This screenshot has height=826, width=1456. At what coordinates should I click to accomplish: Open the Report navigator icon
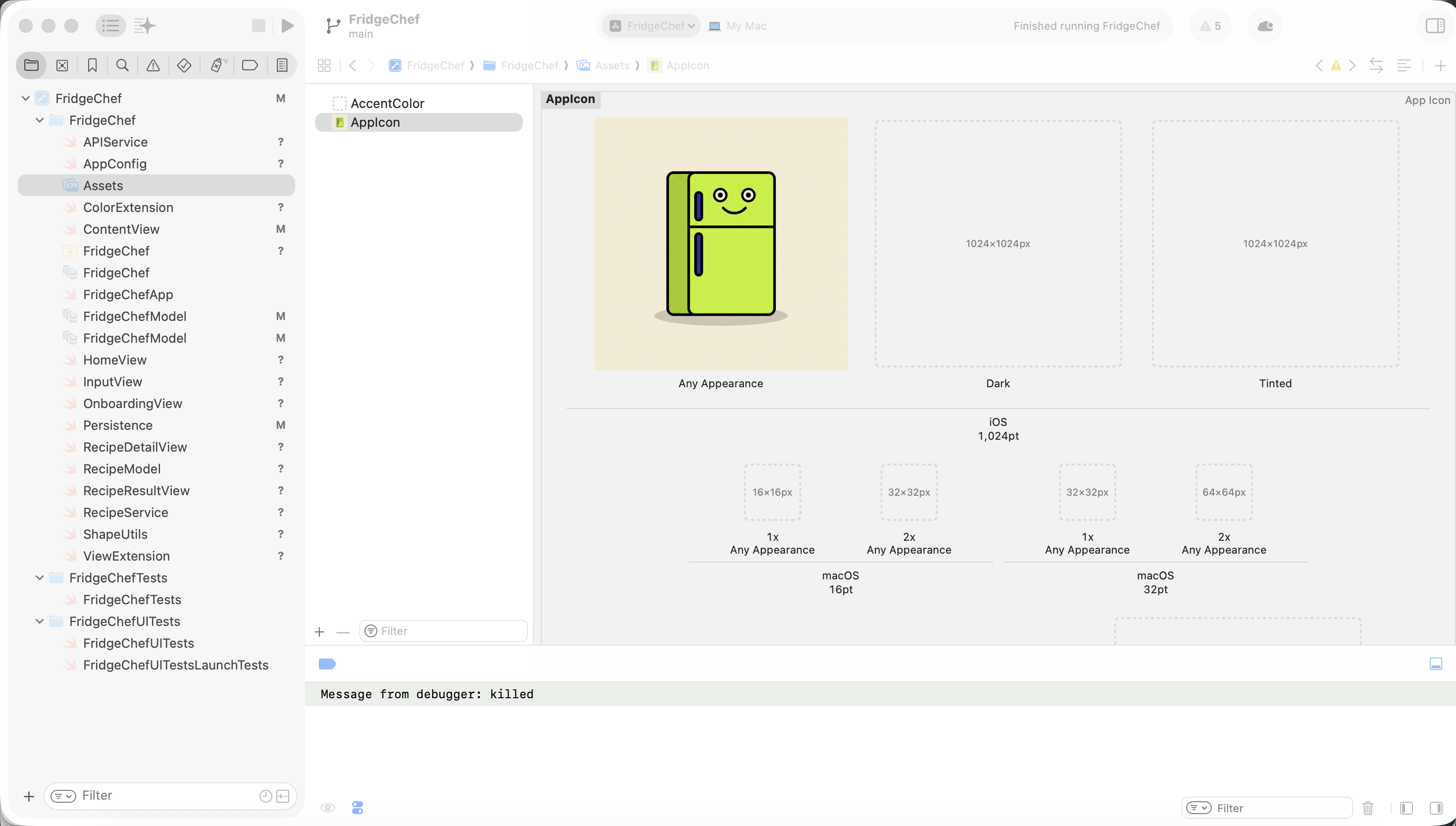[282, 65]
